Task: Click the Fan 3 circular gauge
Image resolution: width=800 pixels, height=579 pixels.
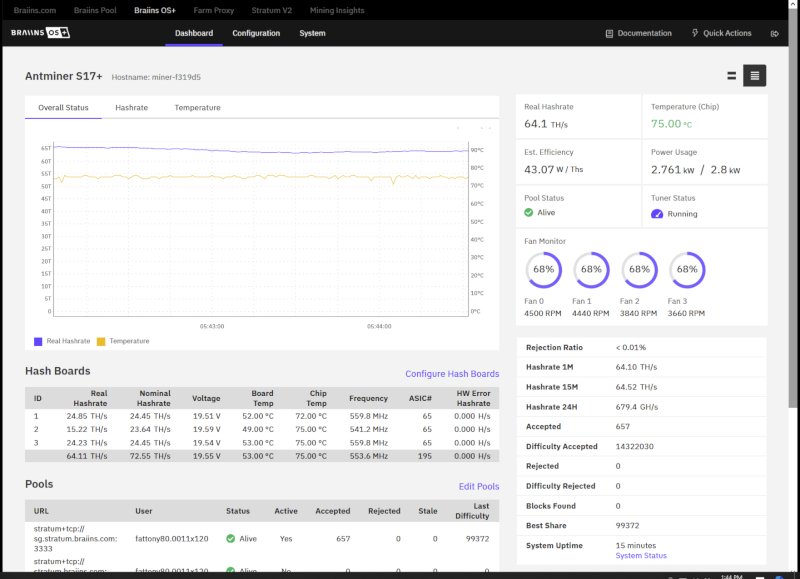Action: tap(687, 270)
